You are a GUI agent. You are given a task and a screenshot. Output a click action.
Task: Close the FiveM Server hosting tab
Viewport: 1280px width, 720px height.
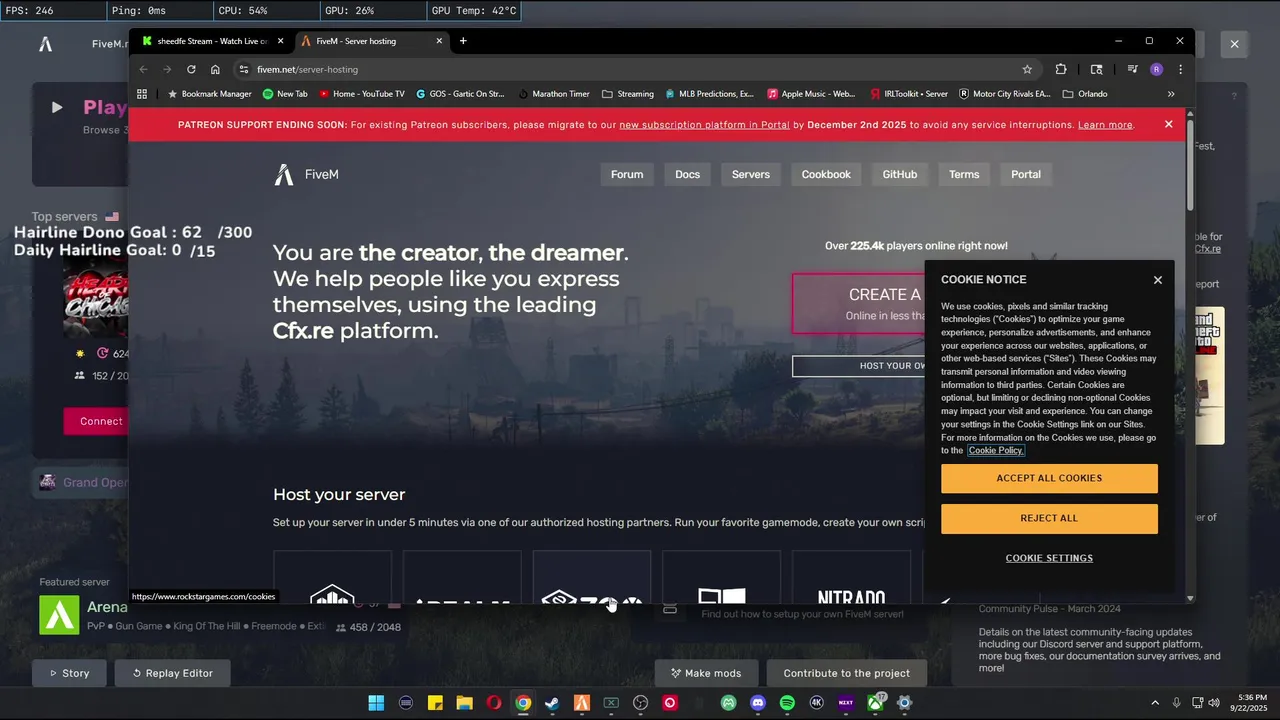[439, 41]
